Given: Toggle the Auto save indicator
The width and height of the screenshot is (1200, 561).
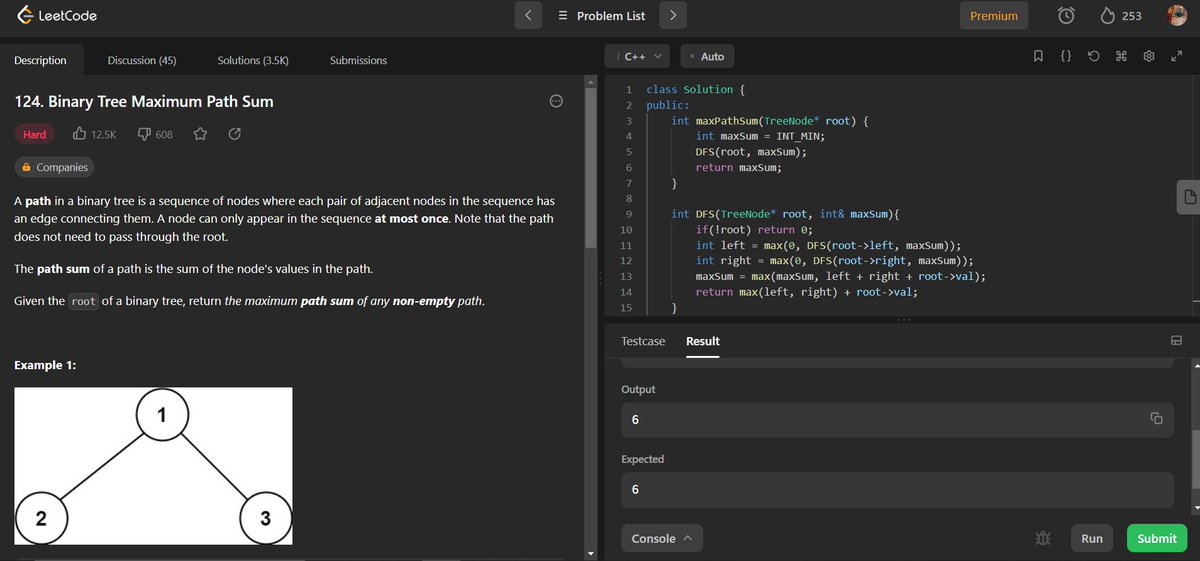Looking at the screenshot, I should pos(706,56).
